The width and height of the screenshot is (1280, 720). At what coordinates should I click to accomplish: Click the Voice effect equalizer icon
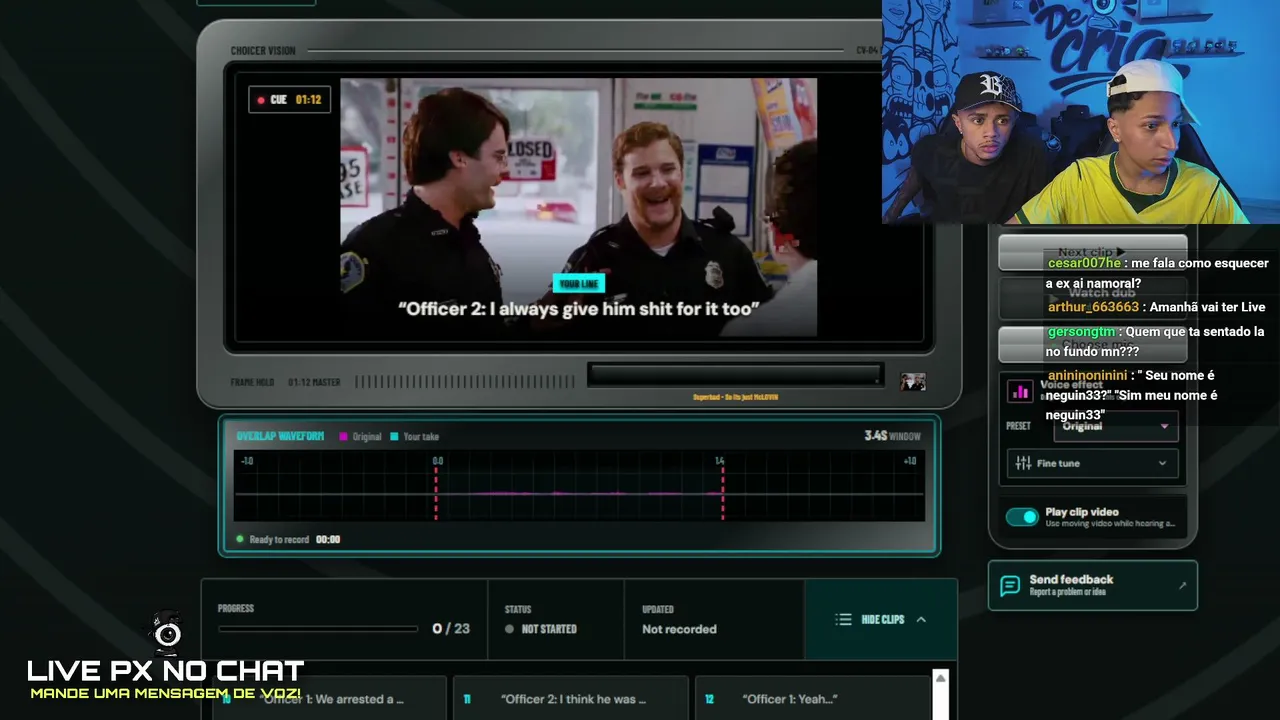[x=1020, y=391]
